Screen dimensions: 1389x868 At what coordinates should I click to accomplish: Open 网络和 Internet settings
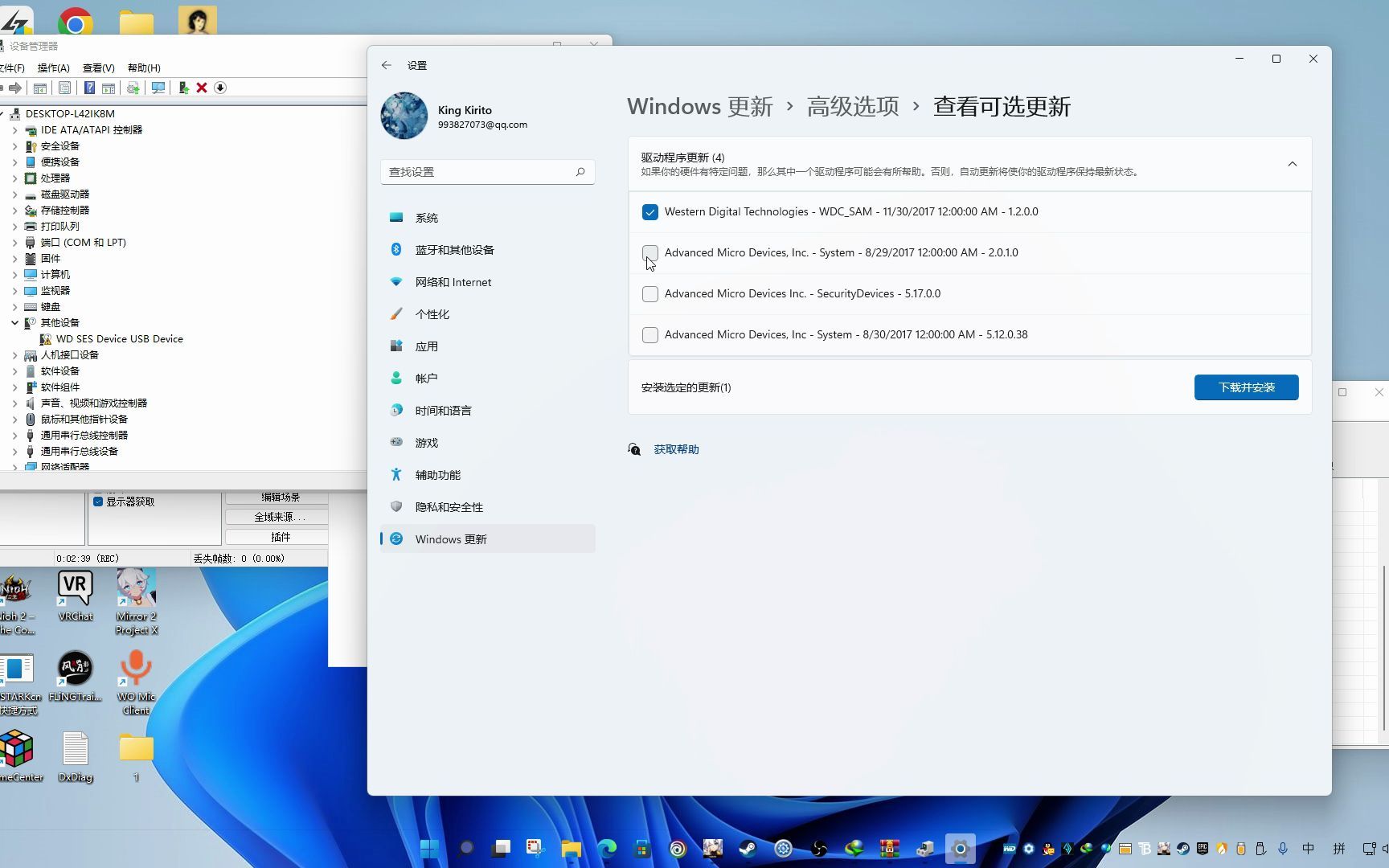(488, 282)
